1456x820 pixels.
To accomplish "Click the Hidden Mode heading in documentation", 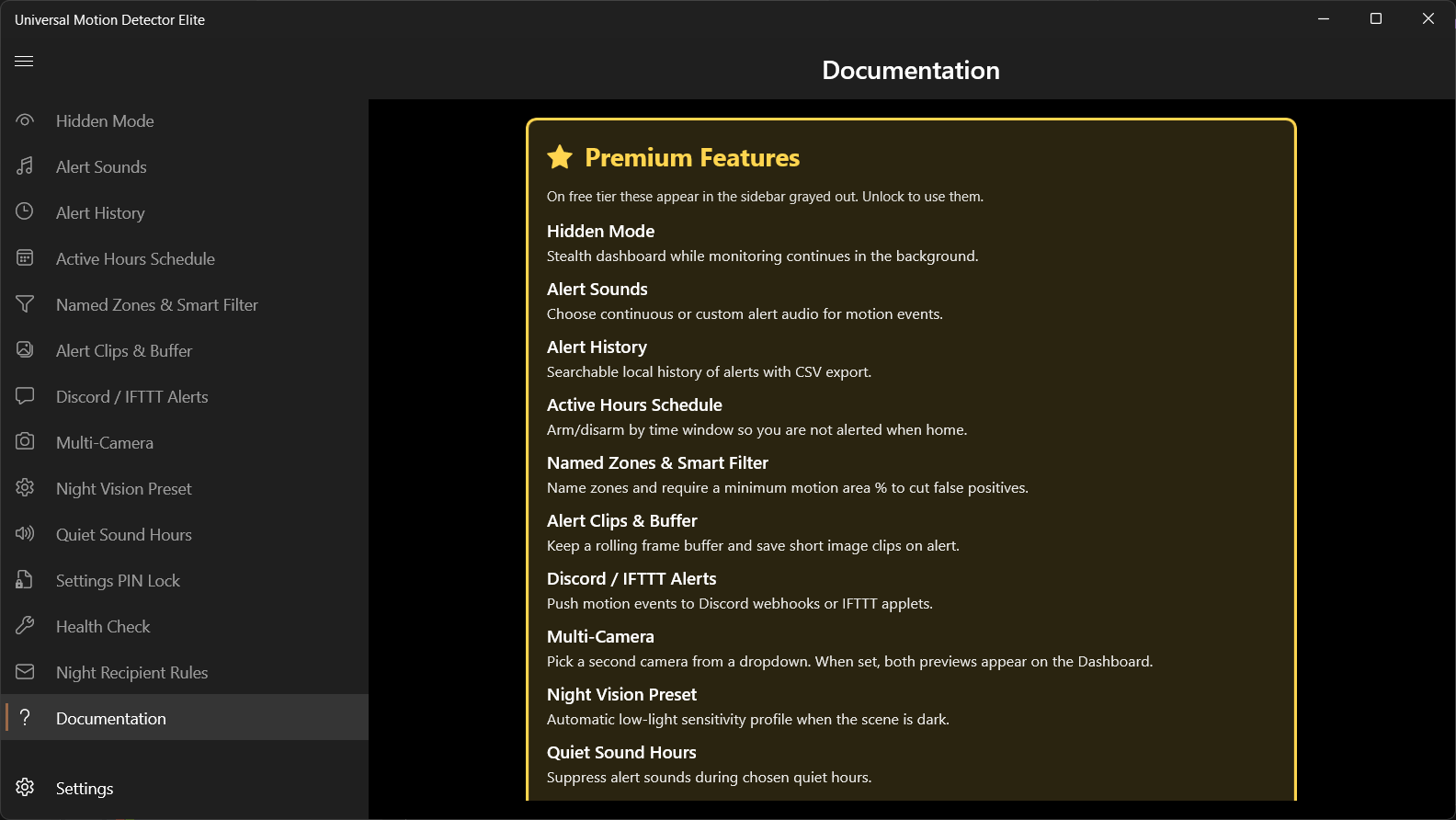I will [600, 232].
